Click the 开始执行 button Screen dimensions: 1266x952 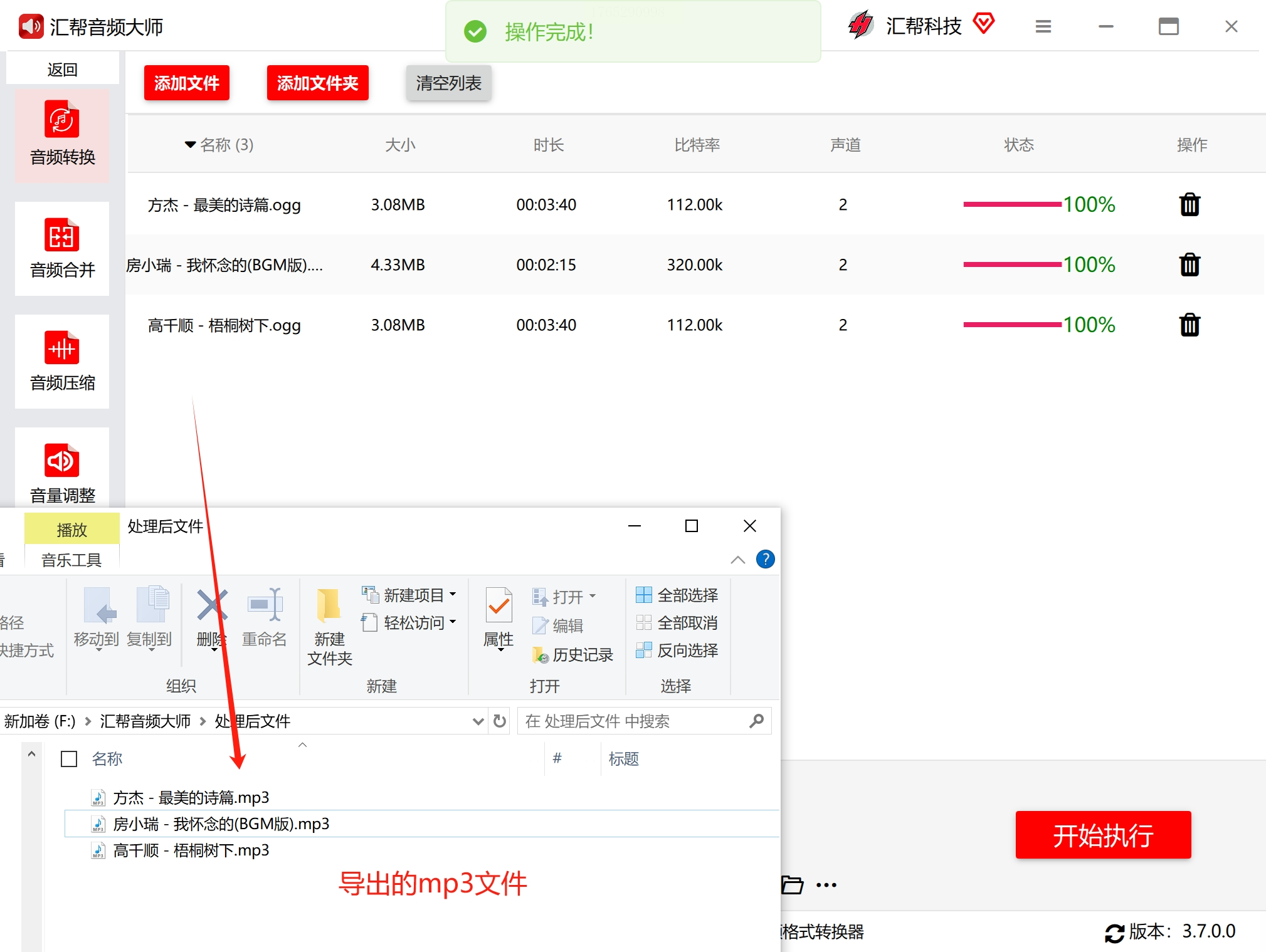click(1102, 835)
